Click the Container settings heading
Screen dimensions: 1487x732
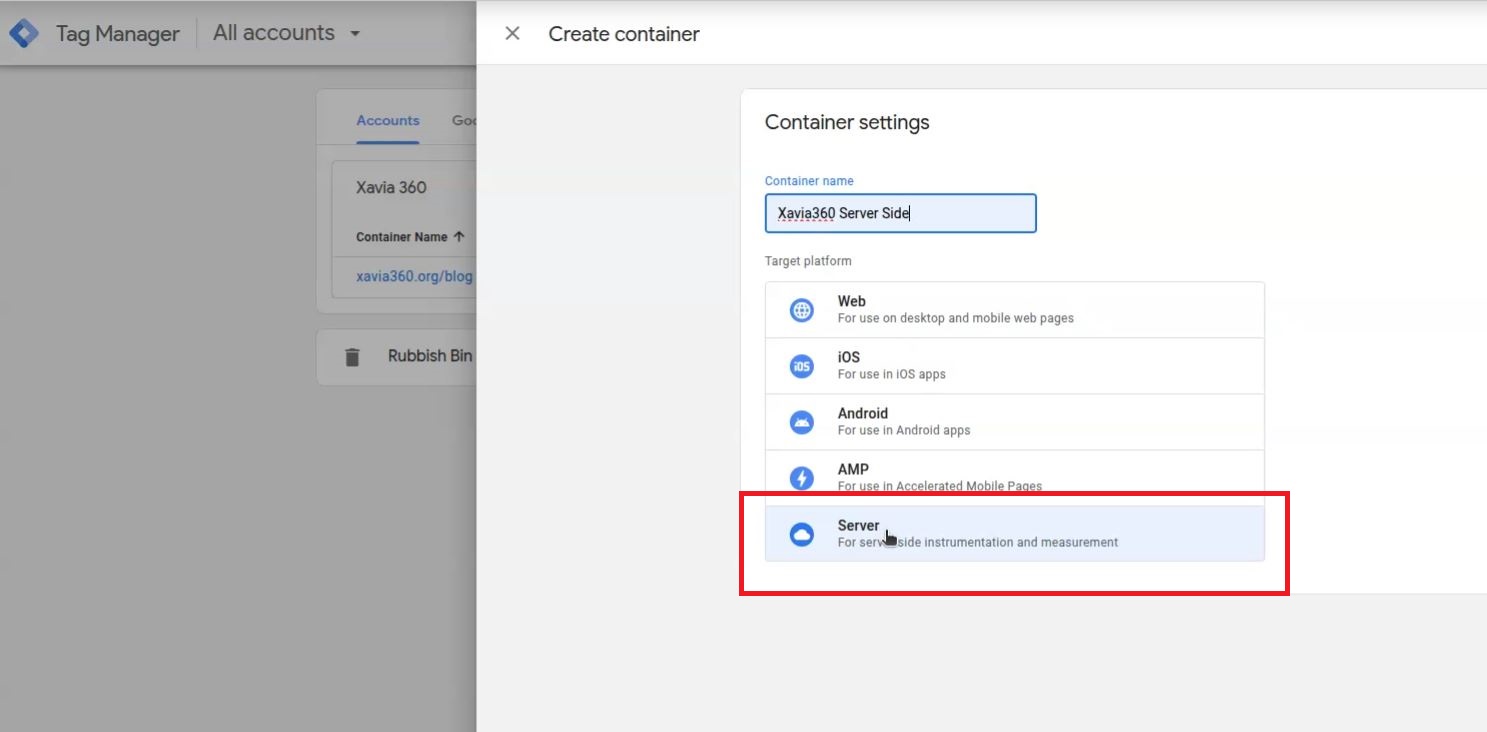(x=847, y=122)
